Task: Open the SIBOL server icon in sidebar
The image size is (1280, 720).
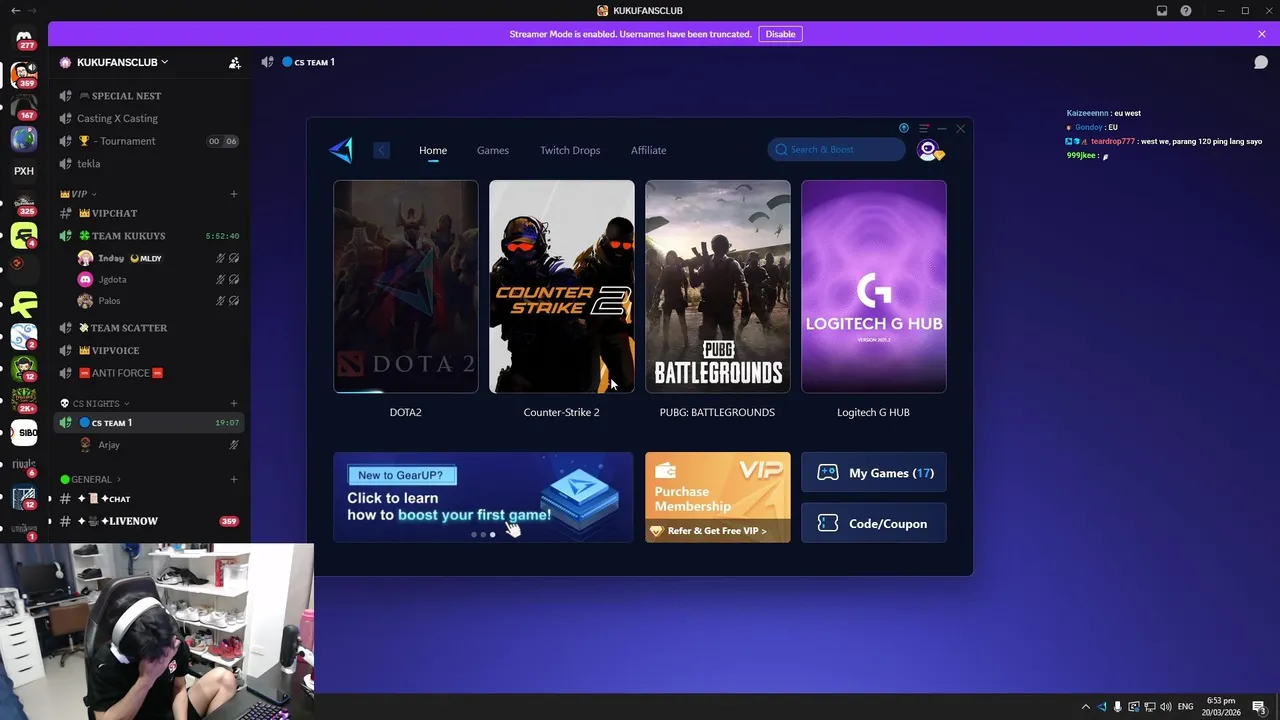Action: click(24, 433)
